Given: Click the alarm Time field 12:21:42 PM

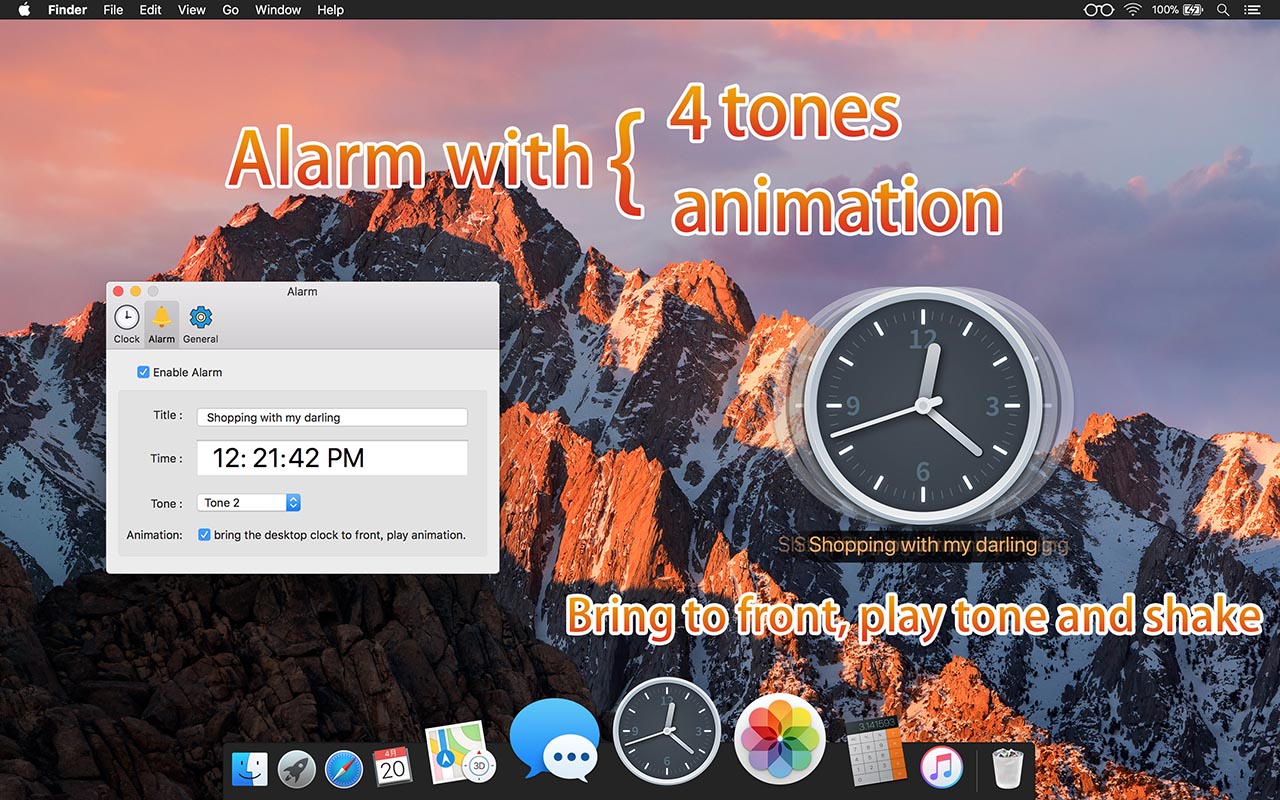Looking at the screenshot, I should pyautogui.click(x=332, y=458).
